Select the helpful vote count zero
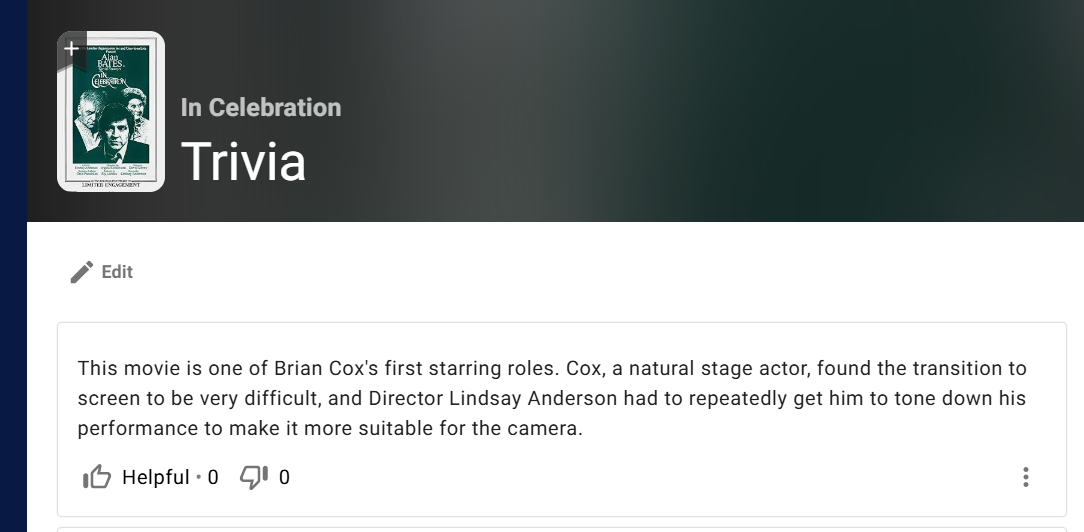The image size is (1084, 532). pos(213,477)
